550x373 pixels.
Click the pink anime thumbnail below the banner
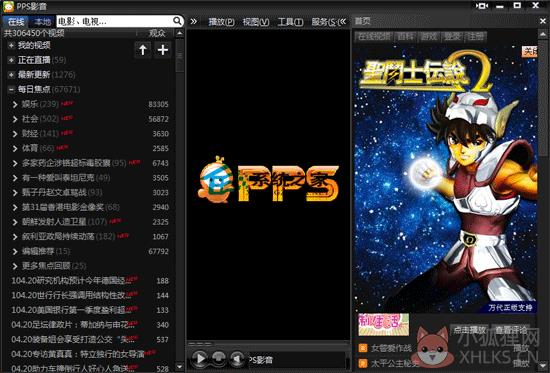(383, 324)
